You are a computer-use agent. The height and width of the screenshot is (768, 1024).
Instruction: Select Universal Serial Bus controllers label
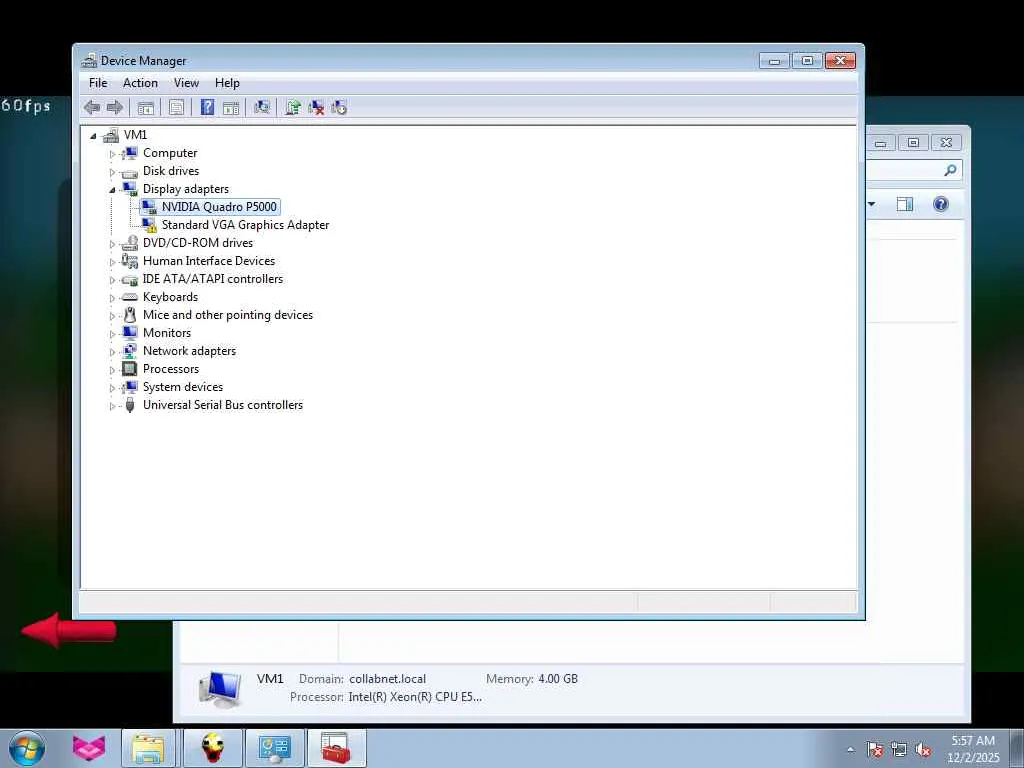coord(223,405)
